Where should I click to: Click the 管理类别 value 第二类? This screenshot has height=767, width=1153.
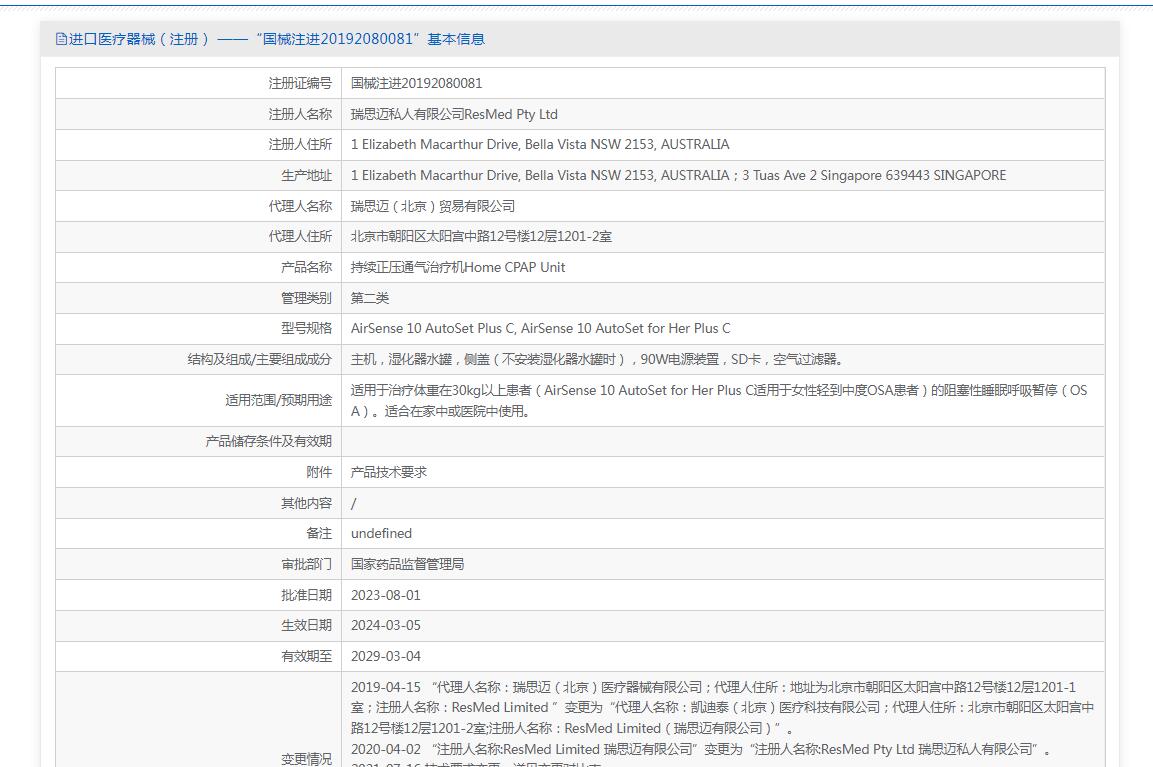pos(370,298)
